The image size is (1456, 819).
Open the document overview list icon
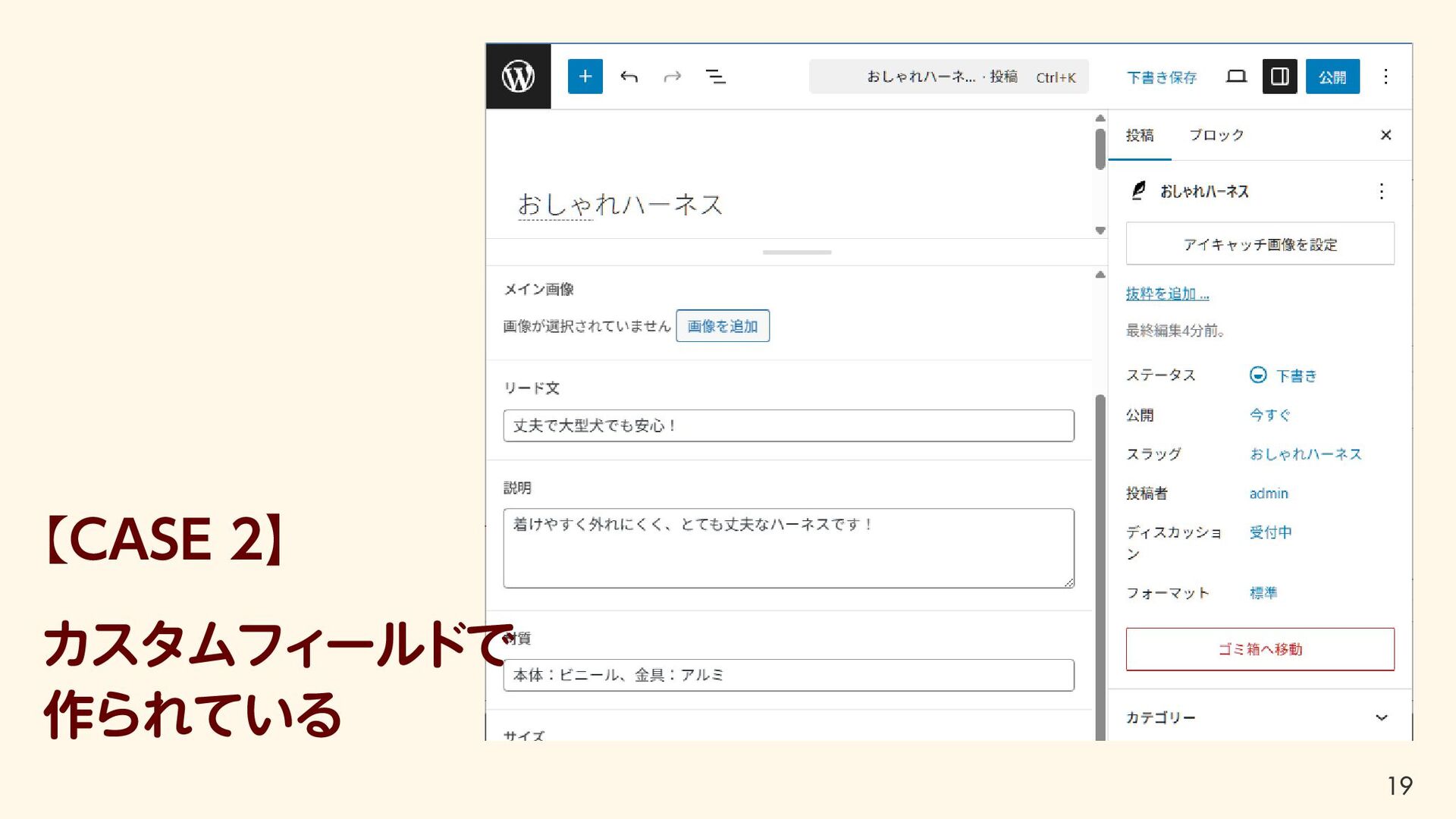[x=715, y=77]
